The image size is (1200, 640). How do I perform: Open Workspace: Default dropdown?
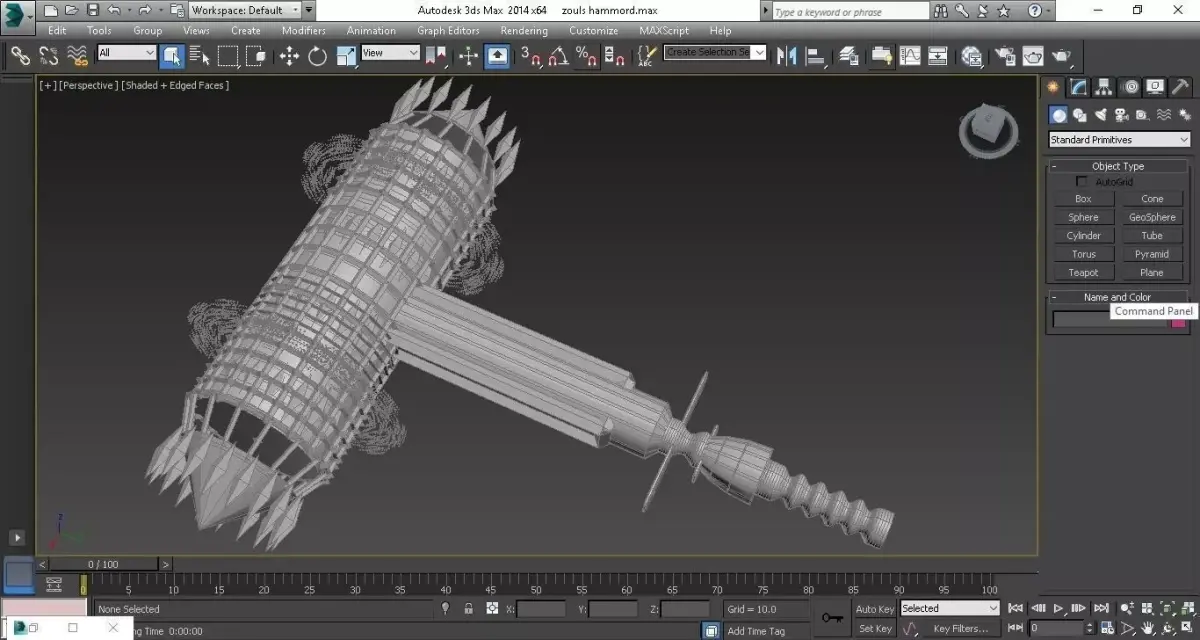244,10
